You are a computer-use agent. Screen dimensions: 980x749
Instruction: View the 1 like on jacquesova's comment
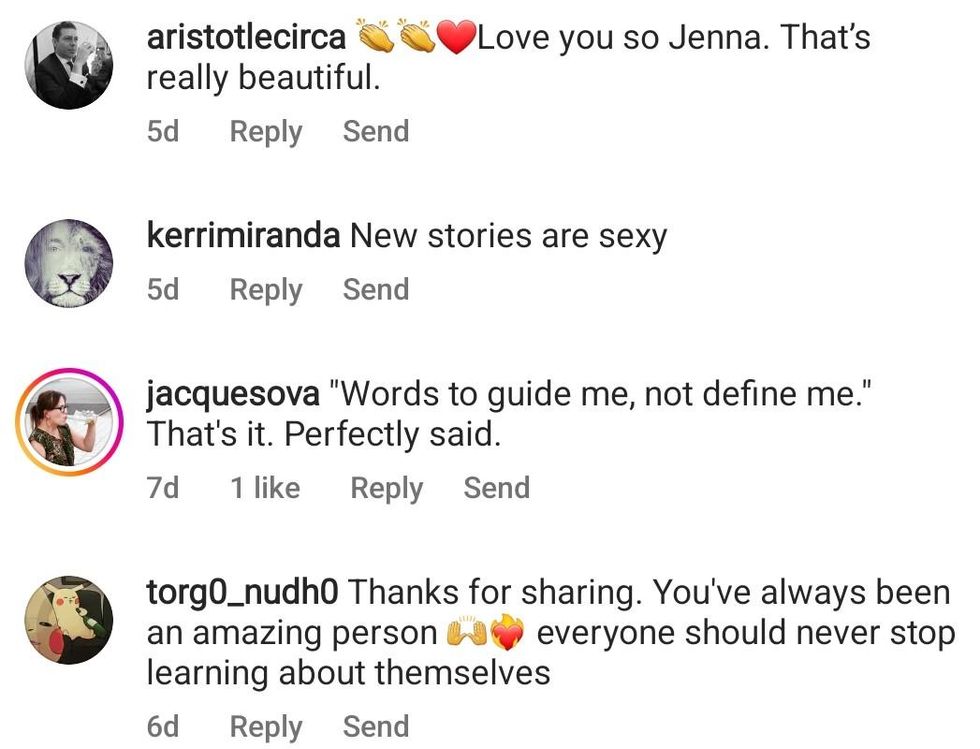pos(264,488)
